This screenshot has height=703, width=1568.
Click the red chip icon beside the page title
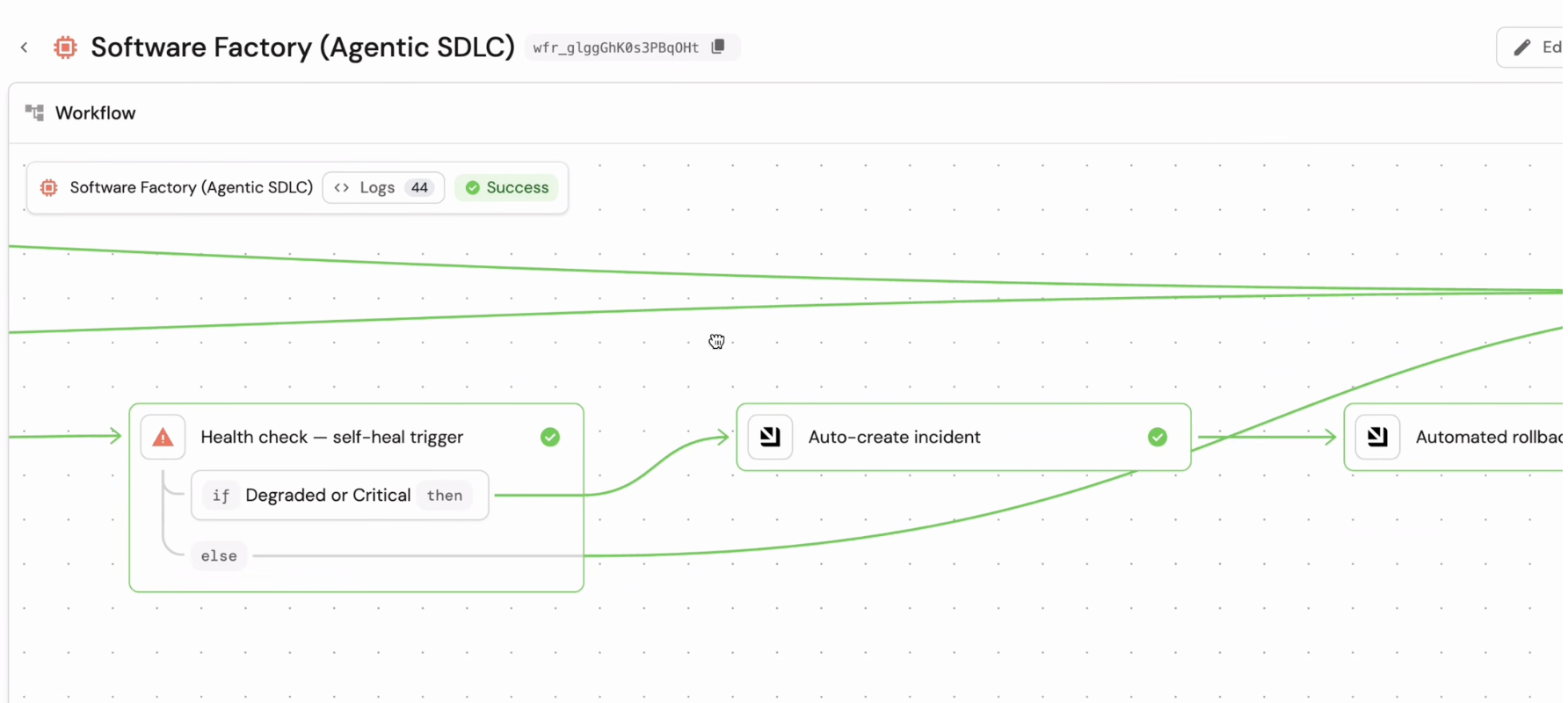pos(65,47)
